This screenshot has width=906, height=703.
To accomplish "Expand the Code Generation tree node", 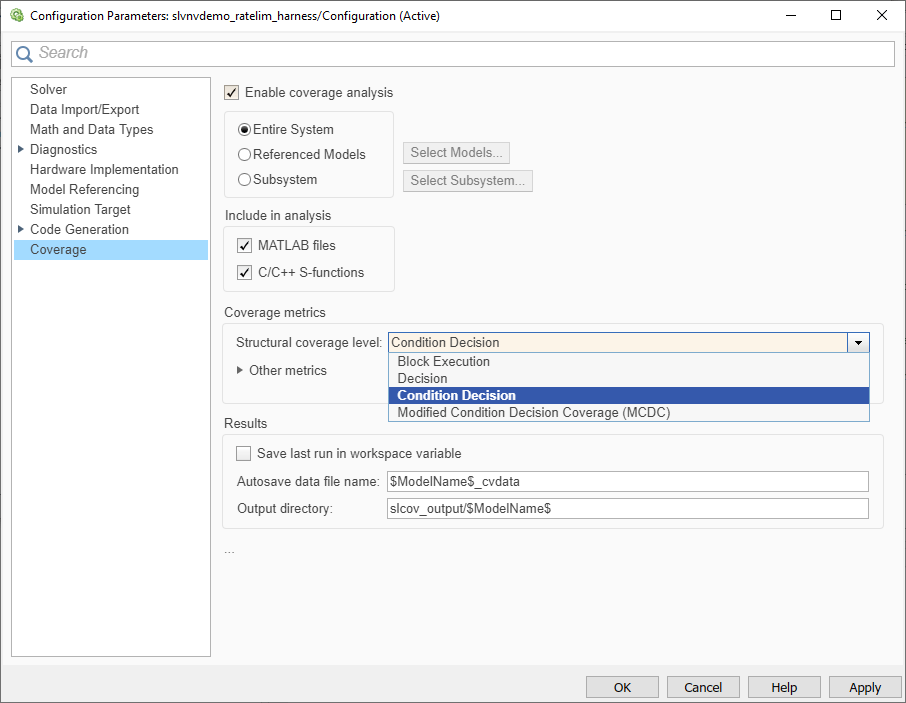I will 21,230.
